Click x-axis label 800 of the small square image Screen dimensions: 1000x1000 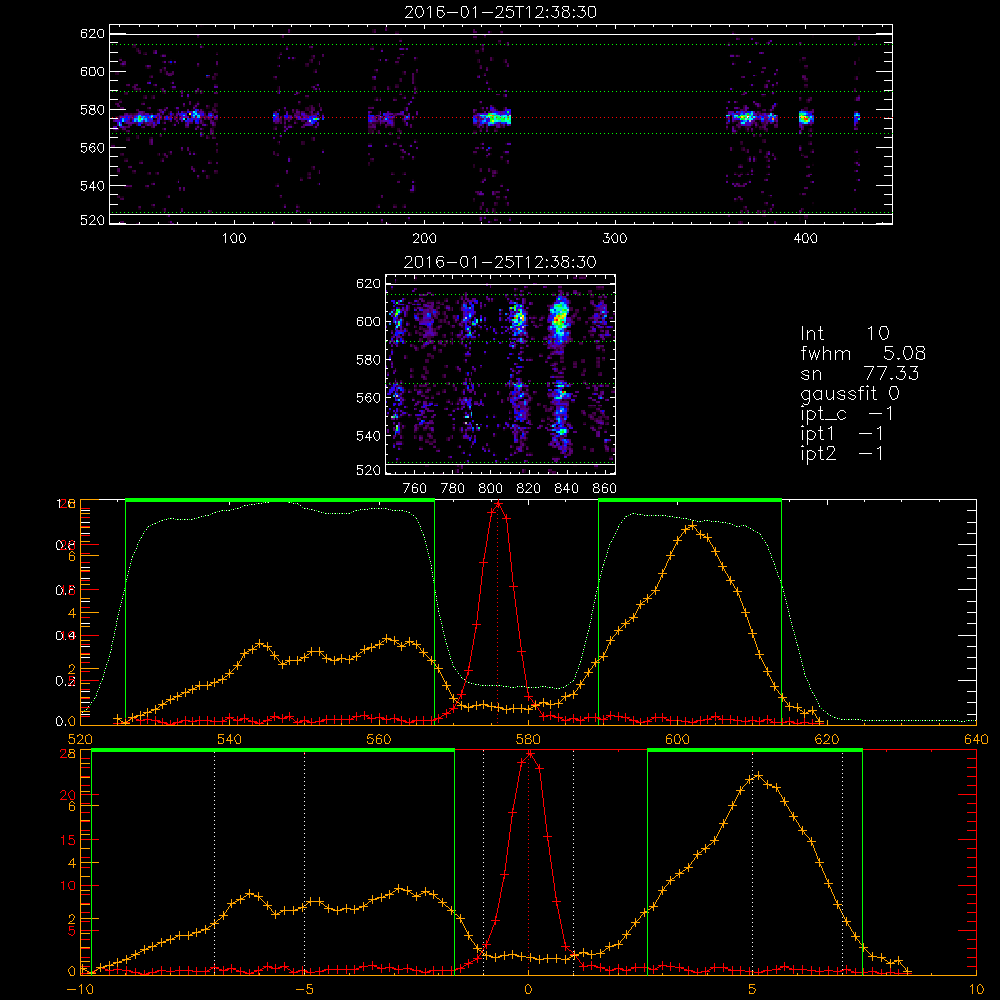point(490,488)
